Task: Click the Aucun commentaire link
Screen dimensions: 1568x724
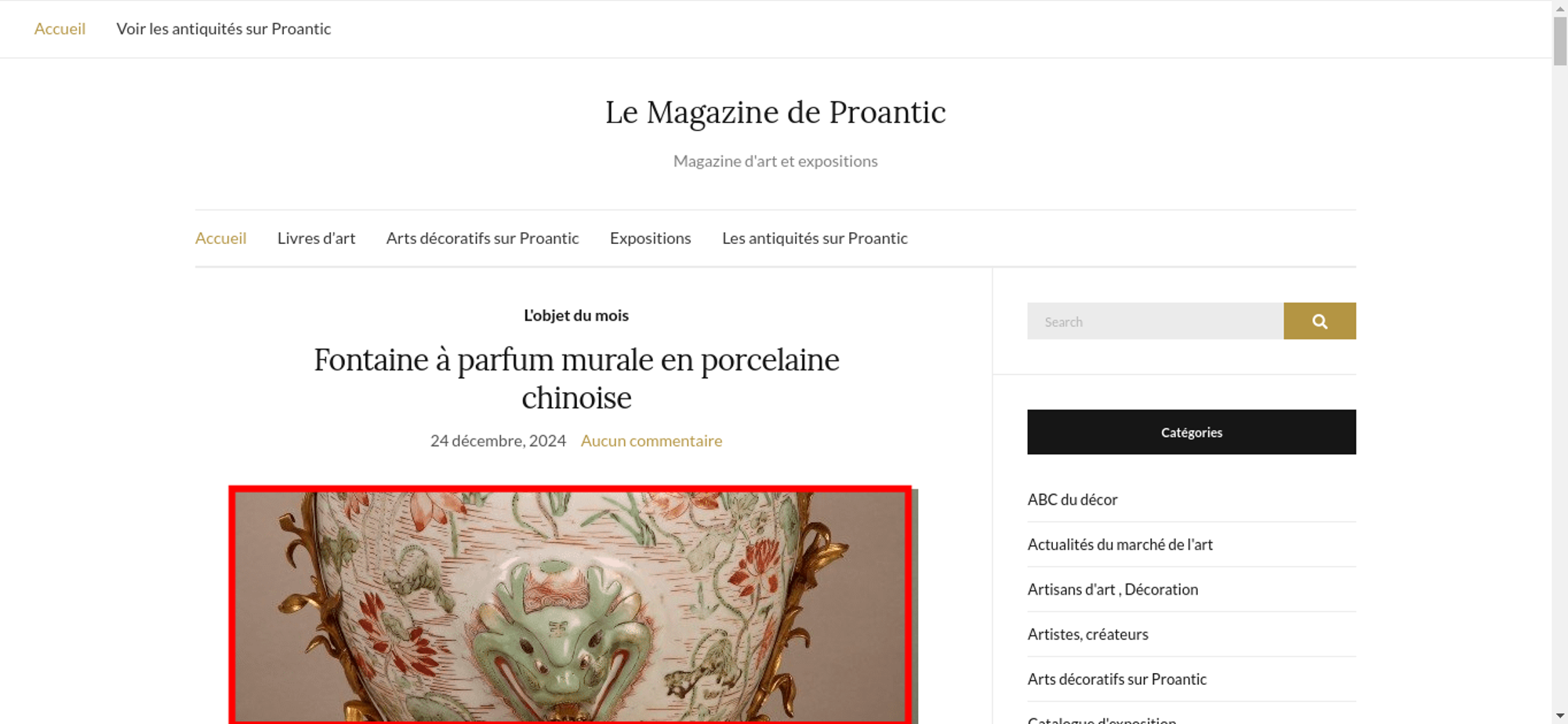Action: point(652,441)
